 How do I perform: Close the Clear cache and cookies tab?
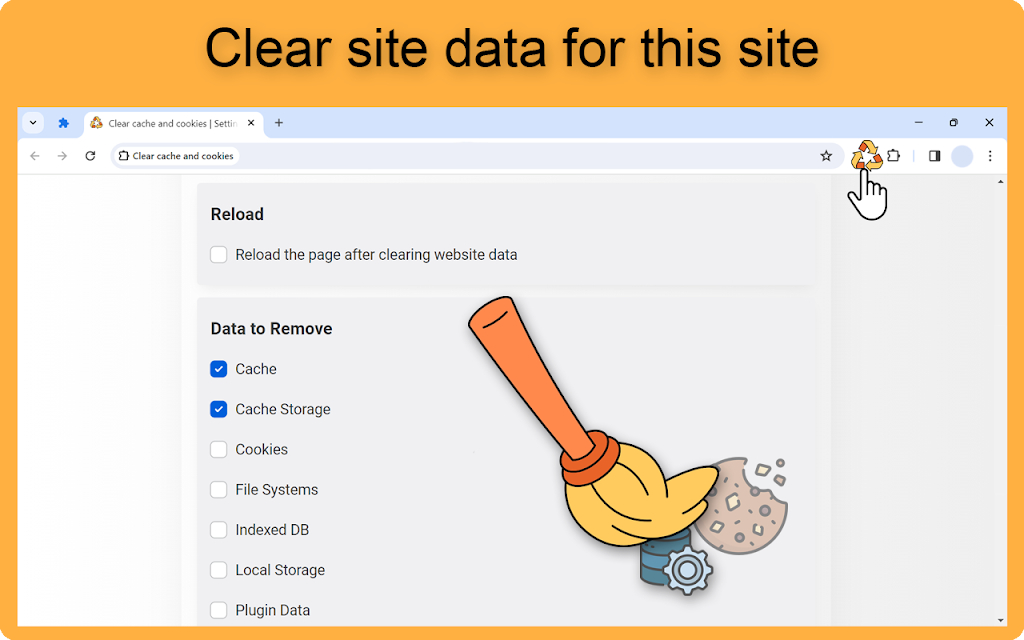coord(251,123)
